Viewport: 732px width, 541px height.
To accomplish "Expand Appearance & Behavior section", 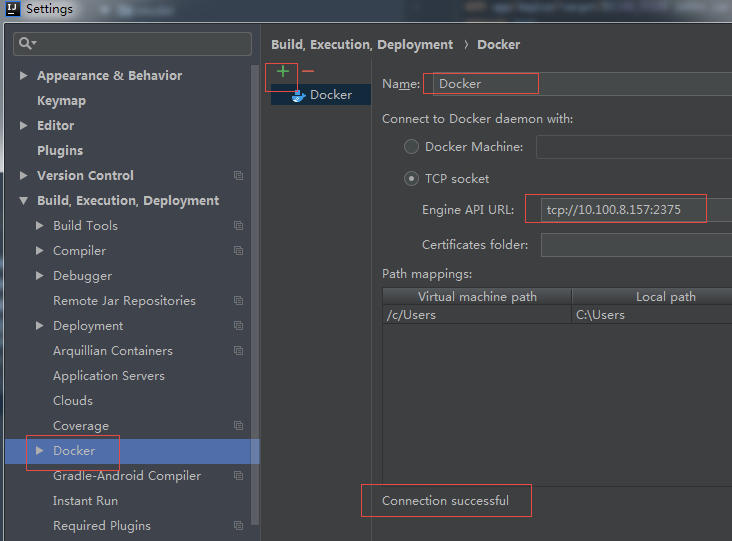I will pos(23,76).
